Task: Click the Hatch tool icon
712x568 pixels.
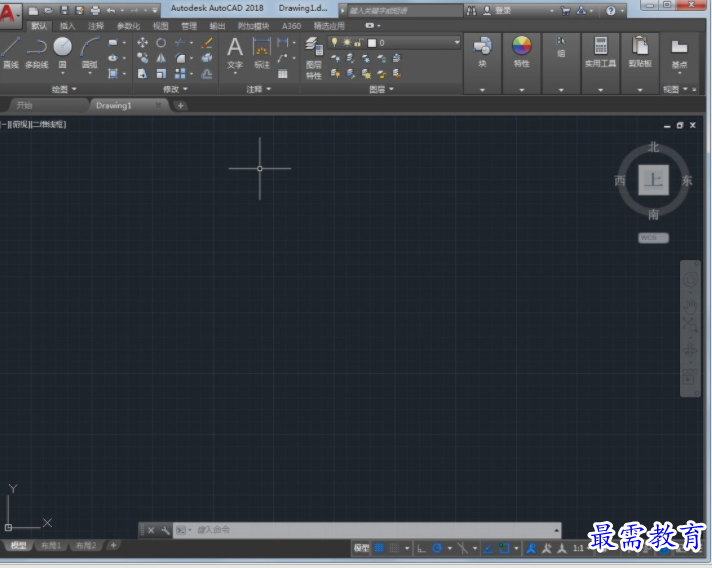Action: coord(113,74)
